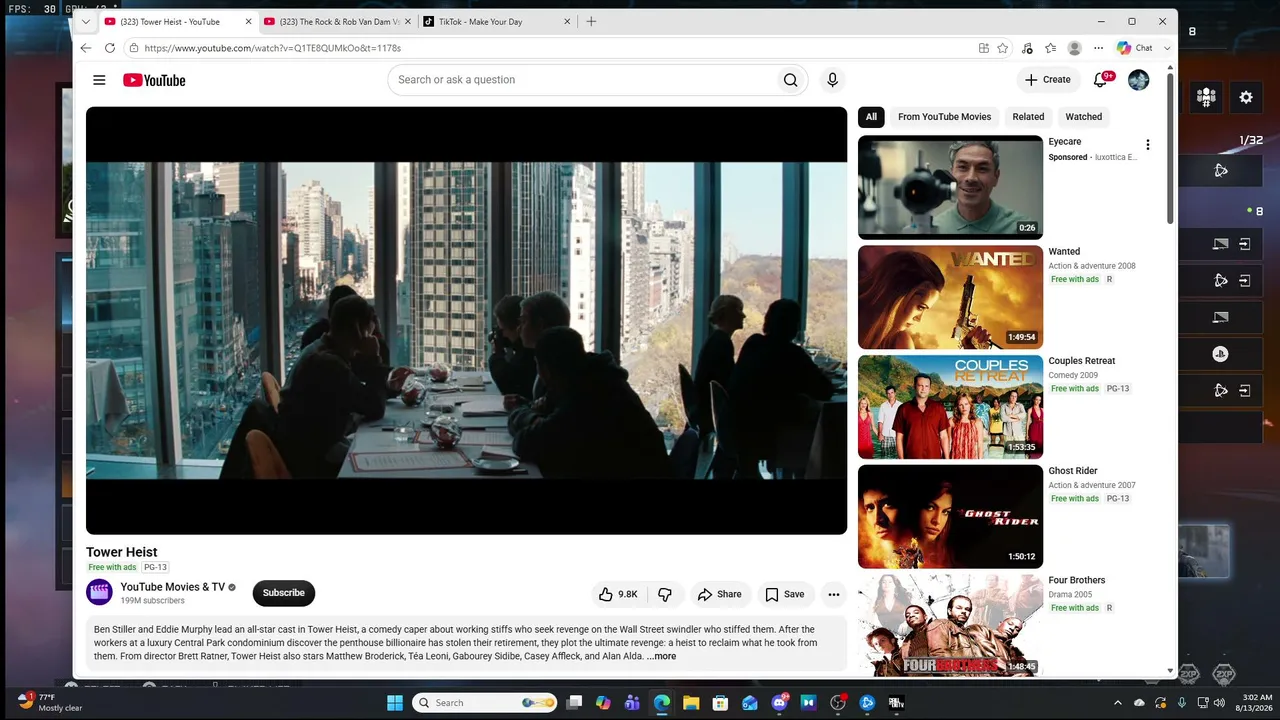Select the Related filter chip
The image size is (1280, 720).
click(1028, 117)
